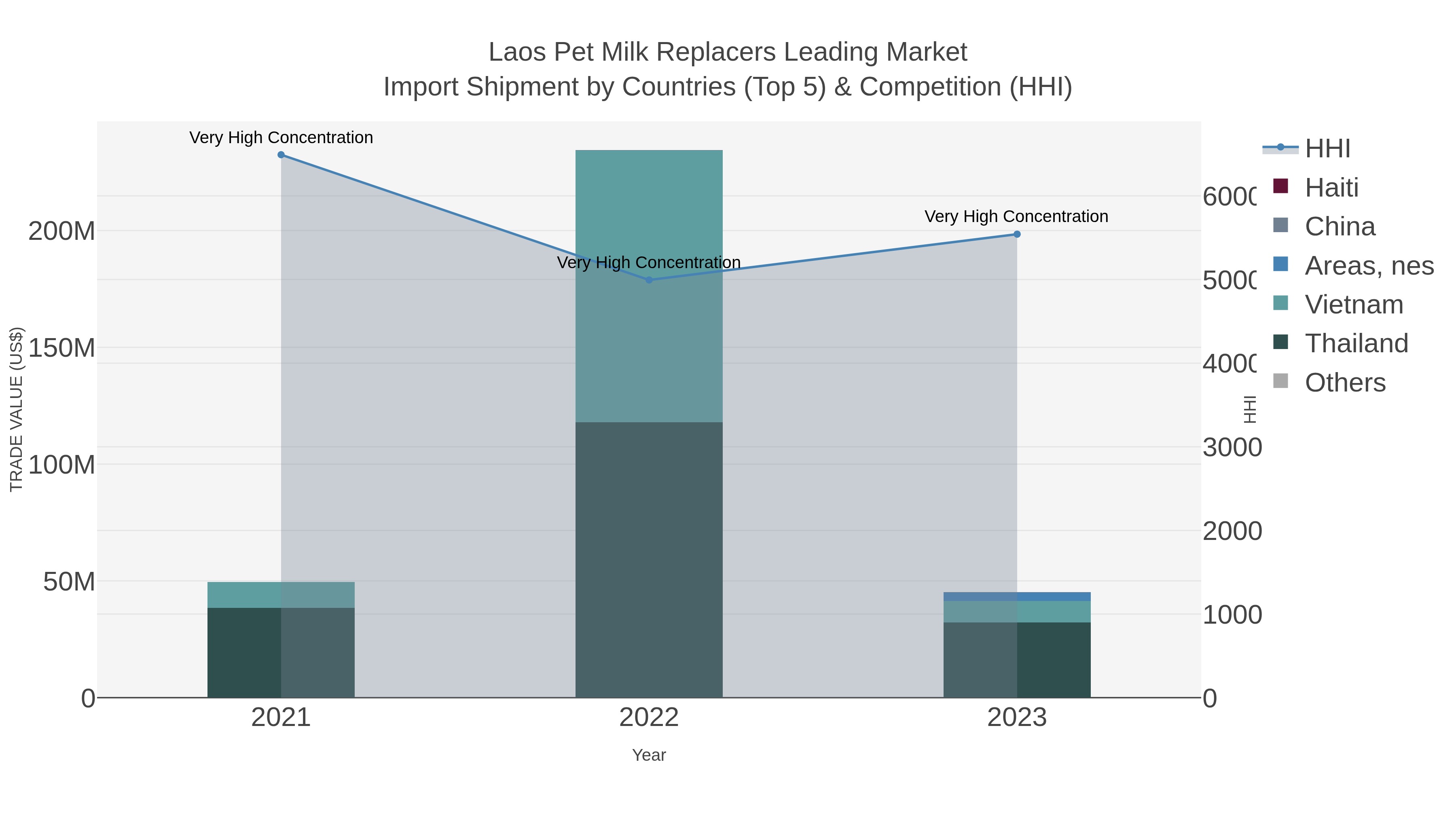
Task: Click the Haiti legend color swatch
Action: [1280, 186]
